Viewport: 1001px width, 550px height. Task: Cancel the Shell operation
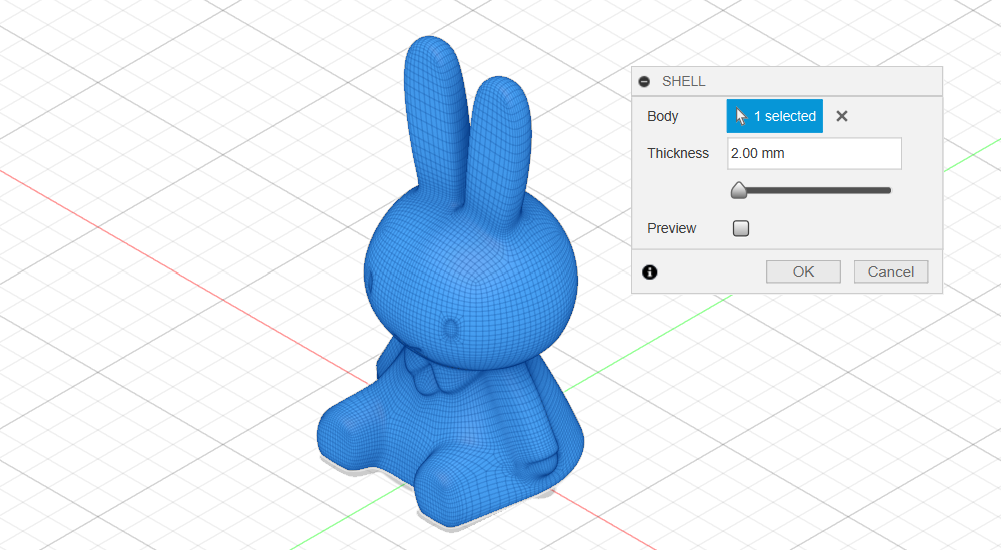pyautogui.click(x=891, y=272)
